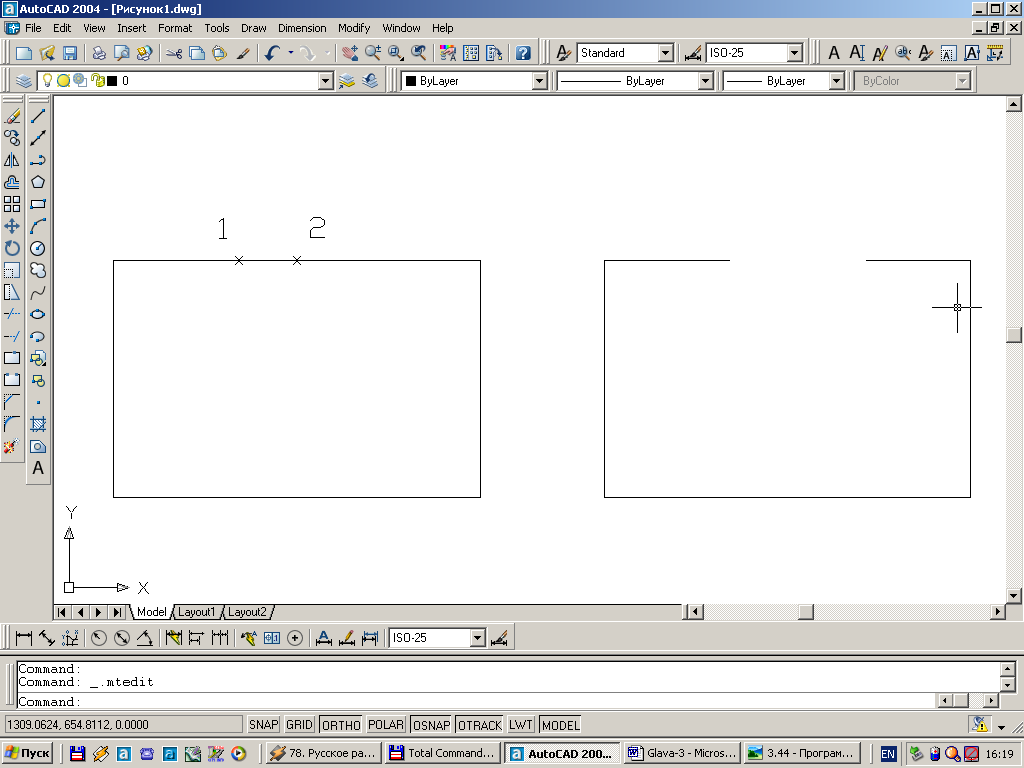The height and width of the screenshot is (768, 1024).
Task: Click the Angular Dimension icon
Action: [144, 638]
